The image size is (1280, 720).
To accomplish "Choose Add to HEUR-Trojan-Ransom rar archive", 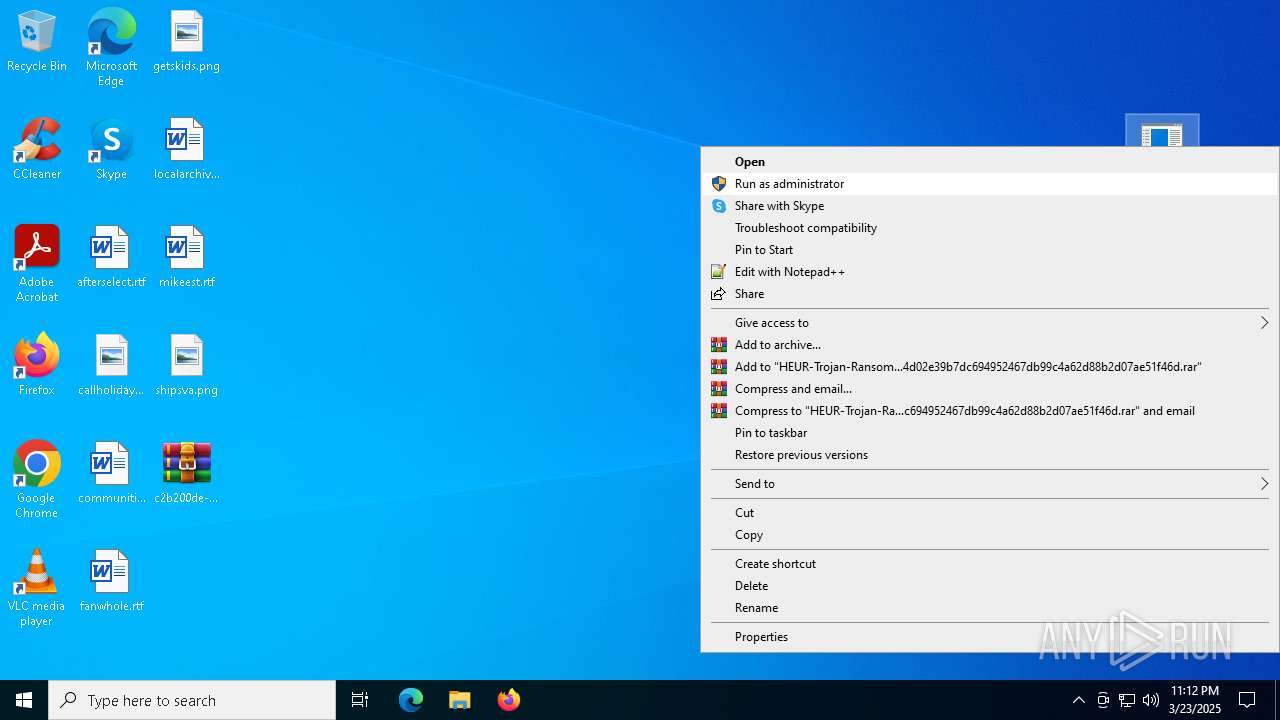I will point(989,367).
